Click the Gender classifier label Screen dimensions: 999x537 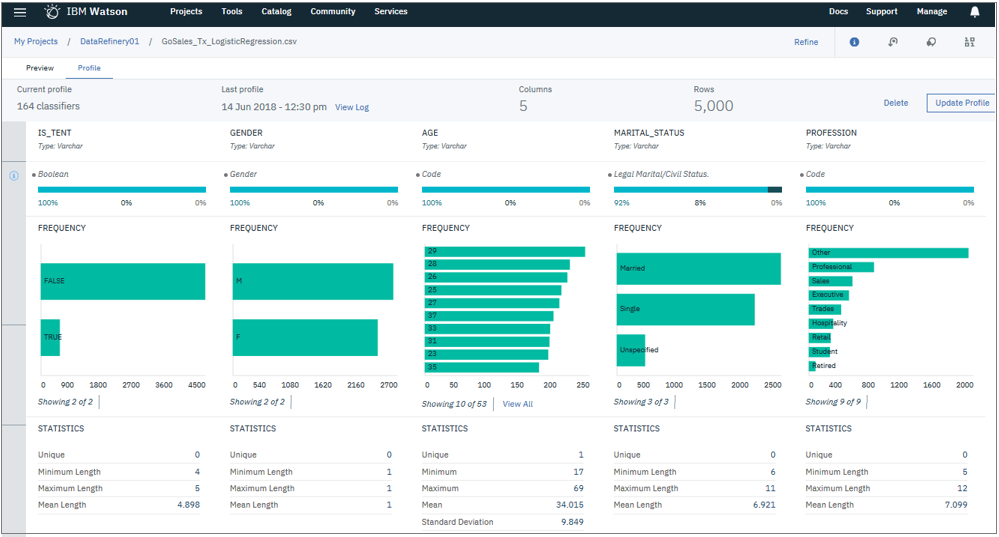pos(243,174)
